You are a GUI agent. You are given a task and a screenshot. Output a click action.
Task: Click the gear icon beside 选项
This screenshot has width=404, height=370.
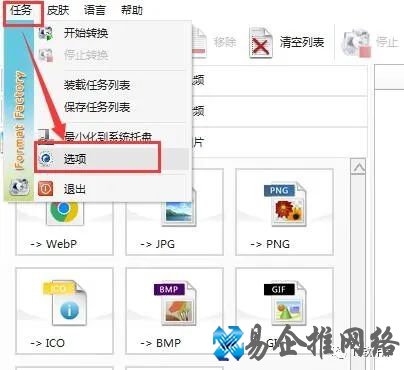click(x=46, y=159)
